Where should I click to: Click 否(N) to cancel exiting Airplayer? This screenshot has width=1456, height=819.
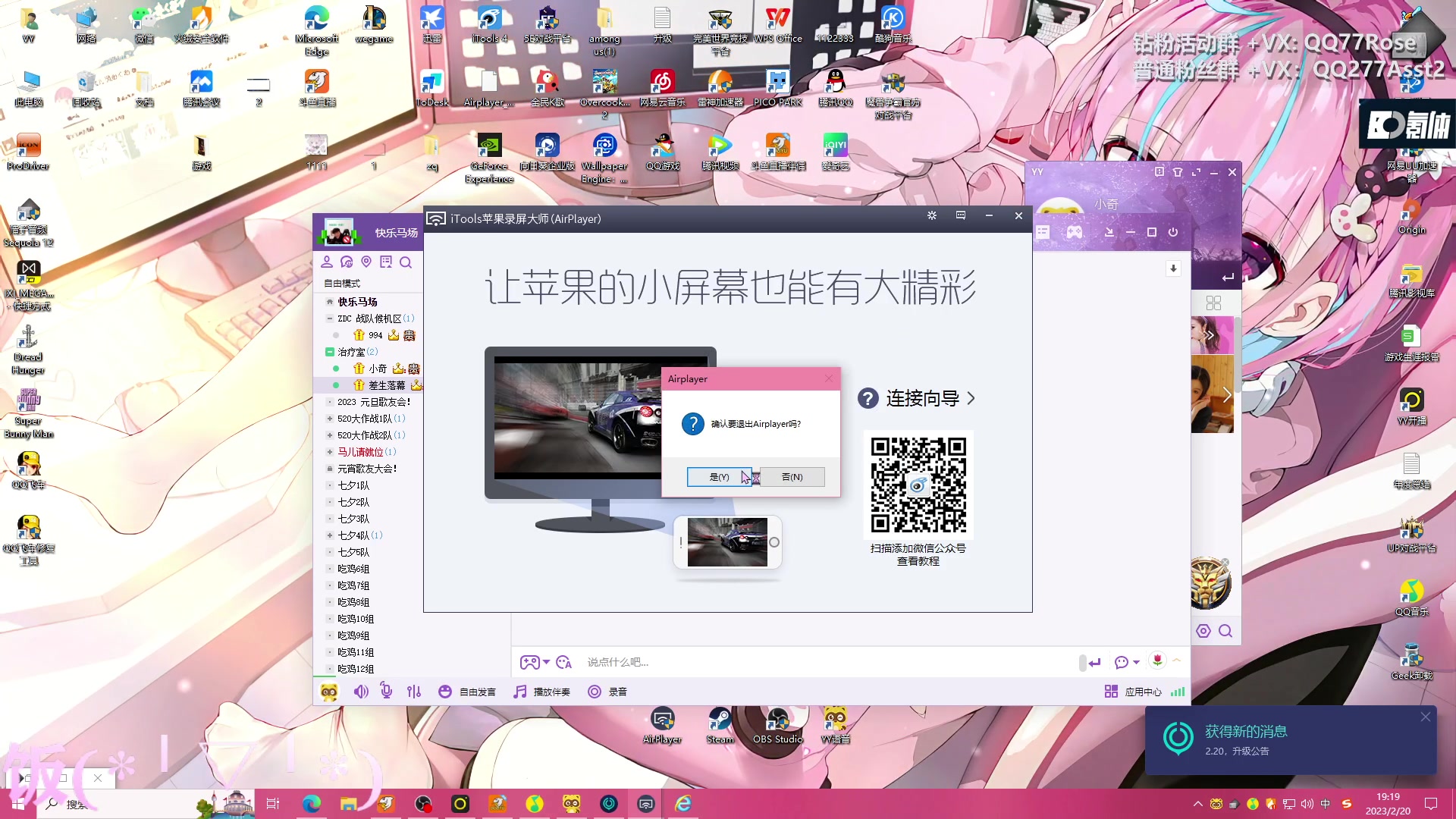[x=792, y=477]
